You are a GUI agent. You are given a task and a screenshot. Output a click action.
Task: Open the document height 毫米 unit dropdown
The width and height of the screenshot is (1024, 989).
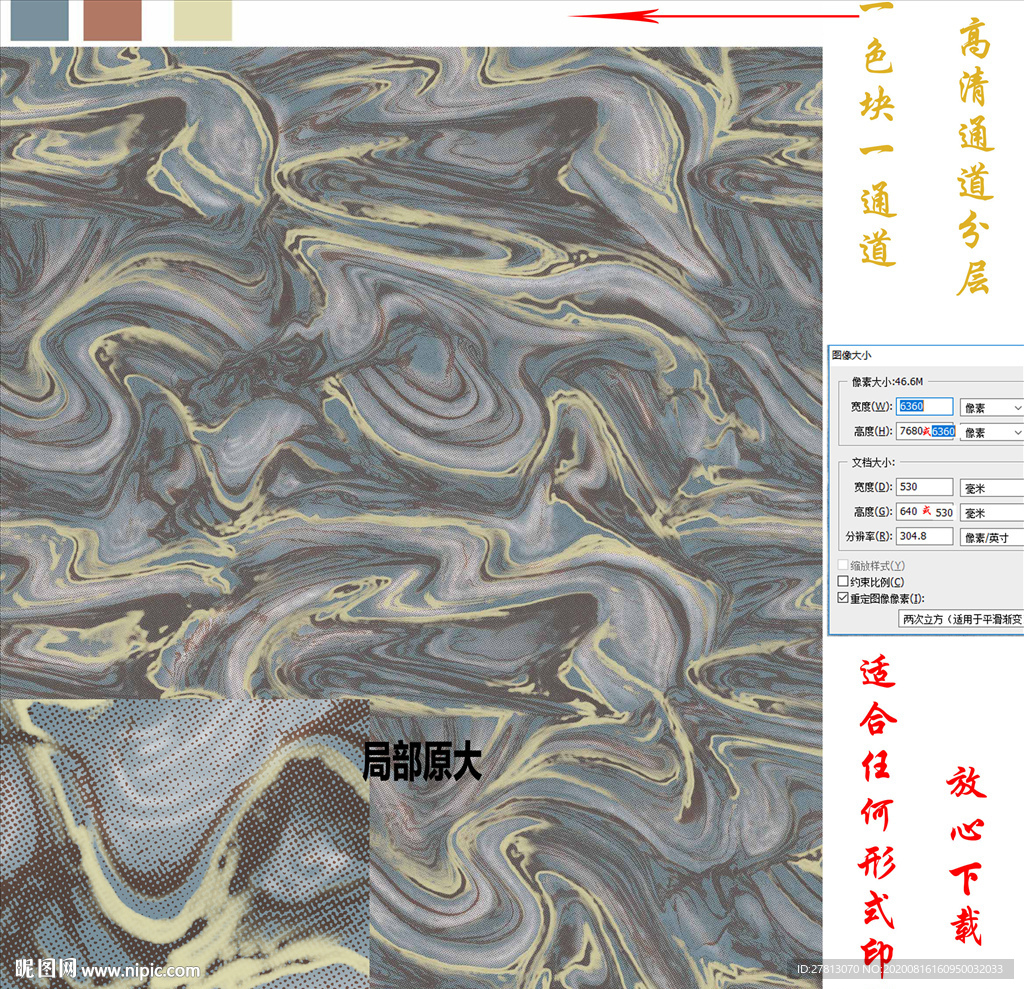[991, 513]
